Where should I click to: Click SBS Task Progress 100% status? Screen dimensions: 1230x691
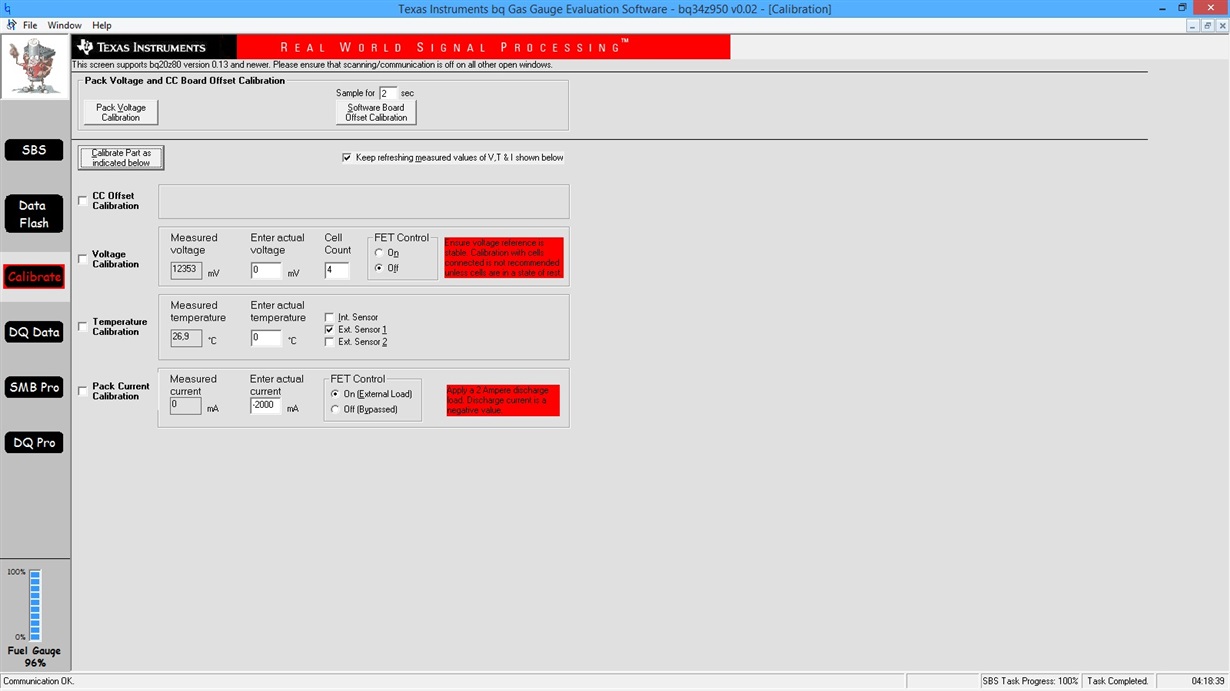pos(1030,681)
